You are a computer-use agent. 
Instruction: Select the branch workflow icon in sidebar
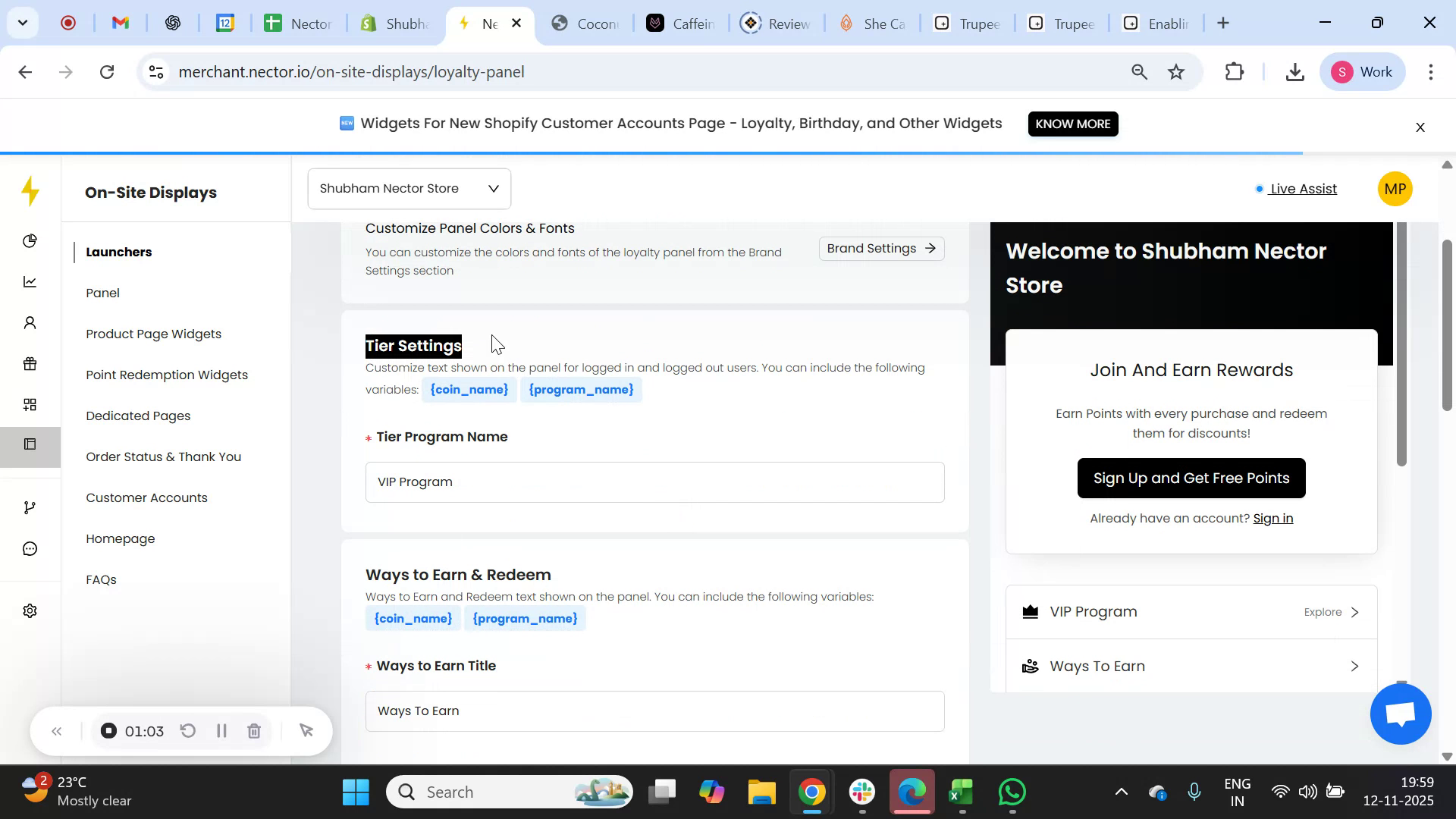(30, 507)
